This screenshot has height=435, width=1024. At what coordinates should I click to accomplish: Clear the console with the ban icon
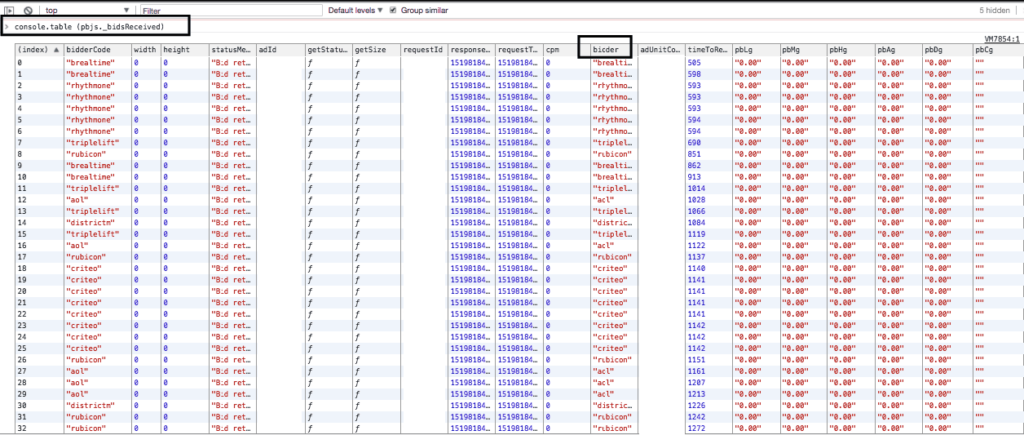click(x=29, y=10)
